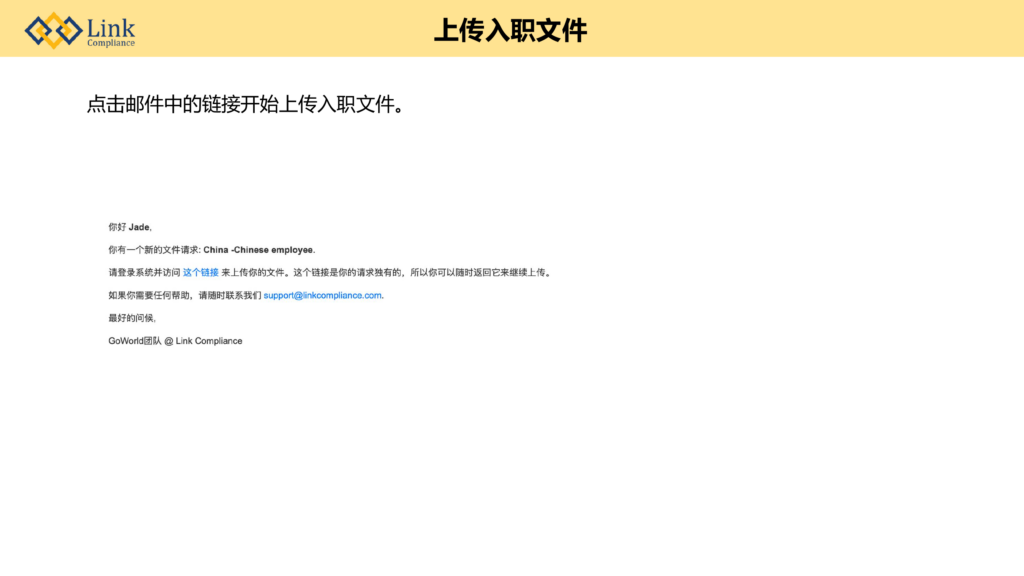The image size is (1024, 576).
Task: Click the text 你有一个新的文件请求
Action: pos(153,250)
